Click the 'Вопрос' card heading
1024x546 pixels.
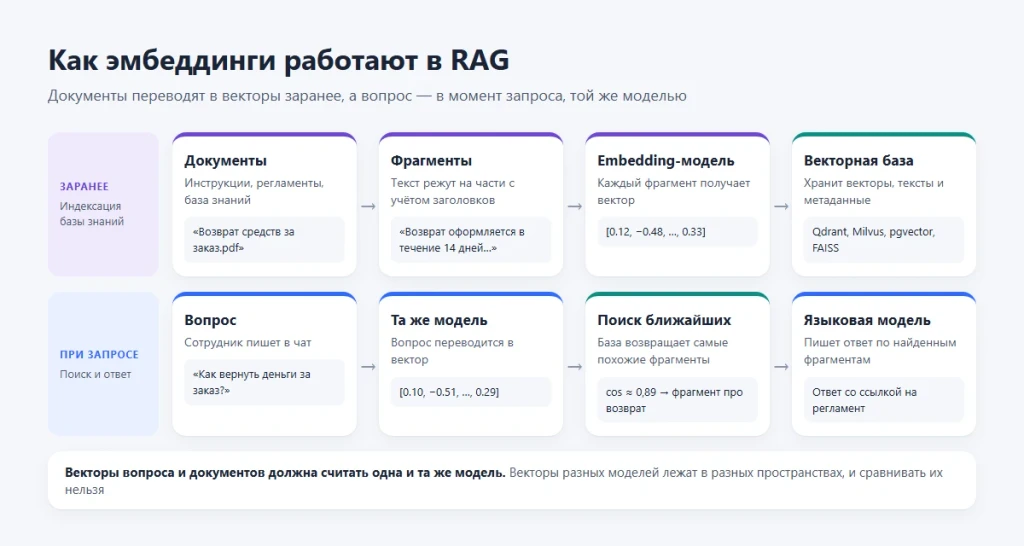coord(210,320)
